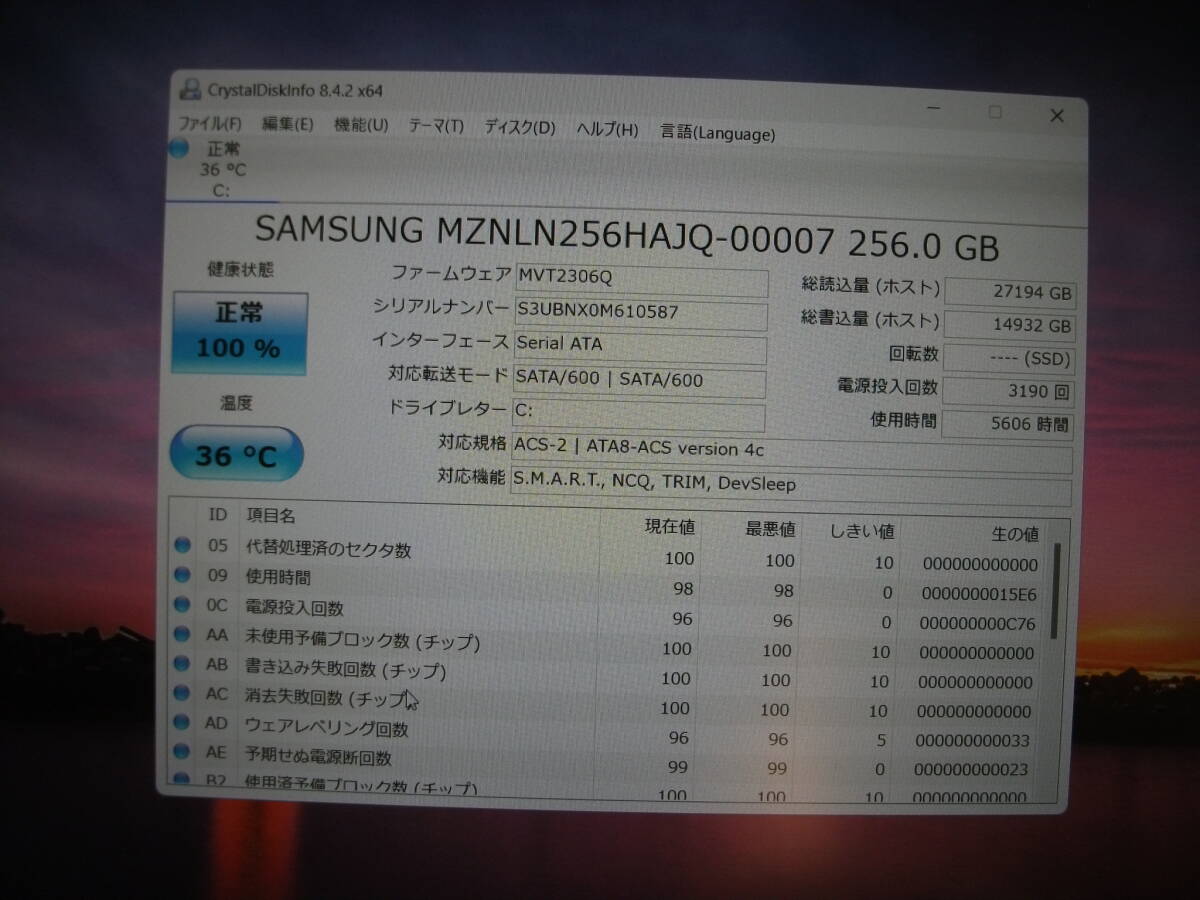Click the CrystalDiskInfo title bar app icon
Viewport: 1200px width, 900px height.
(189, 89)
